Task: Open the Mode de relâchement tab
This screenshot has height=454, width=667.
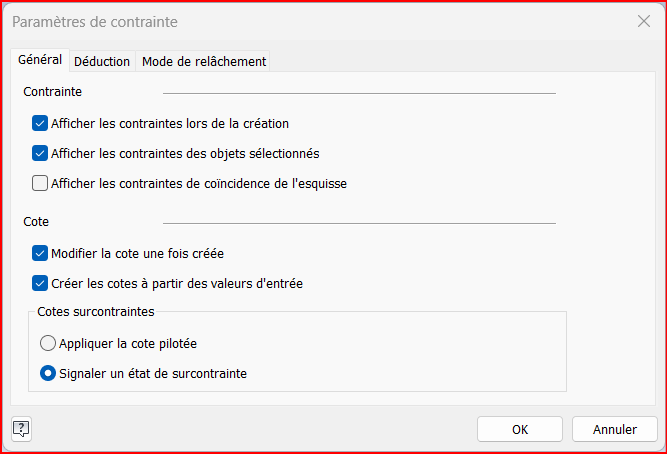Action: pyautogui.click(x=204, y=61)
